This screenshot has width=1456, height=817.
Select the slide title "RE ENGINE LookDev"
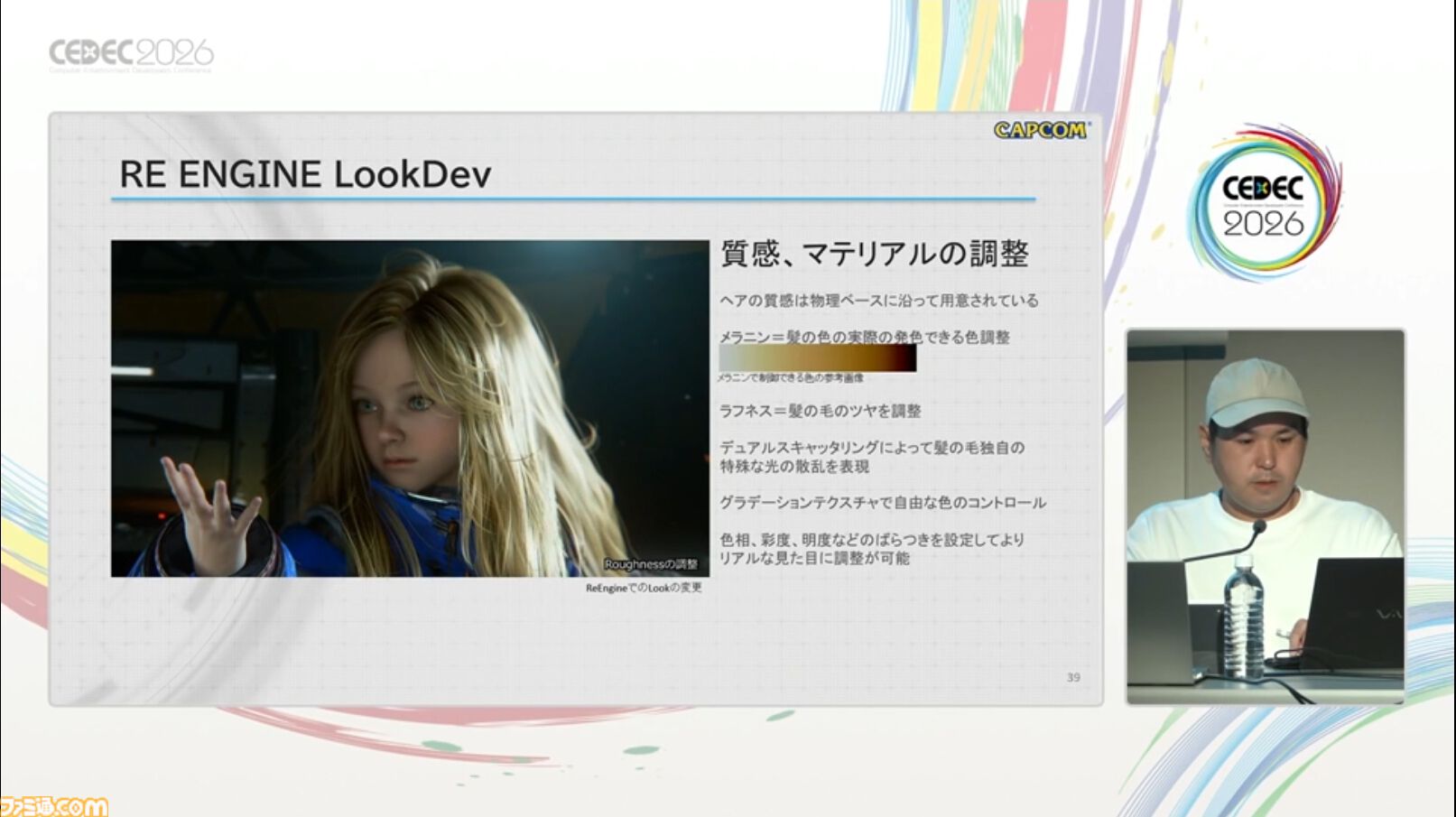[305, 174]
